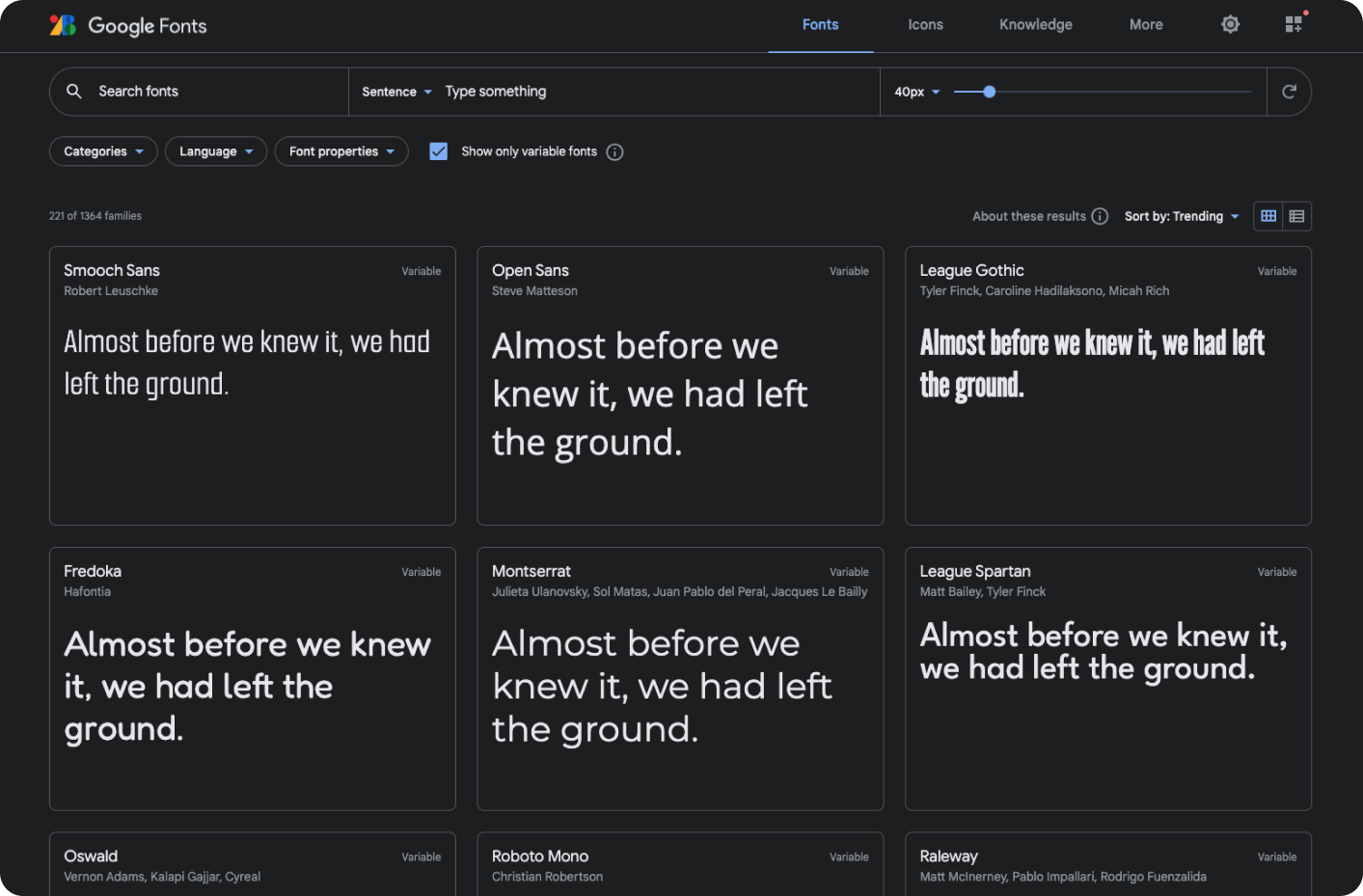
Task: Open the Sentence preview type dropdown
Action: 396,92
